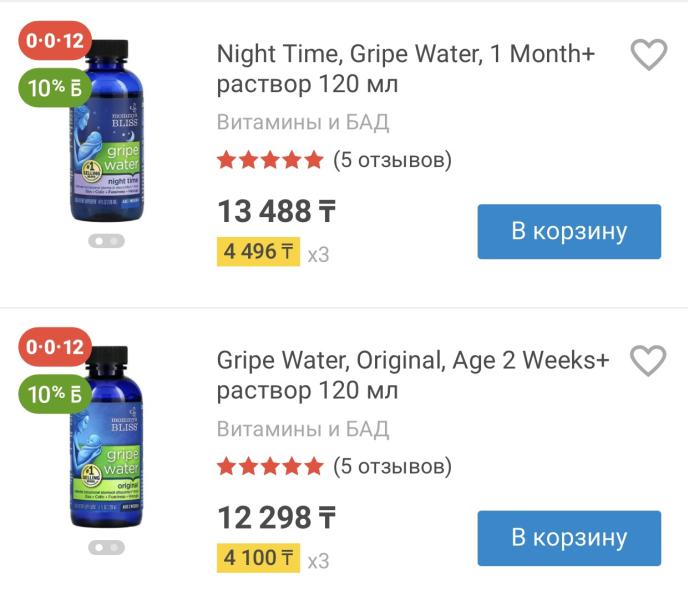Tap the 10% bonus badge on Night Time product

[x=55, y=88]
